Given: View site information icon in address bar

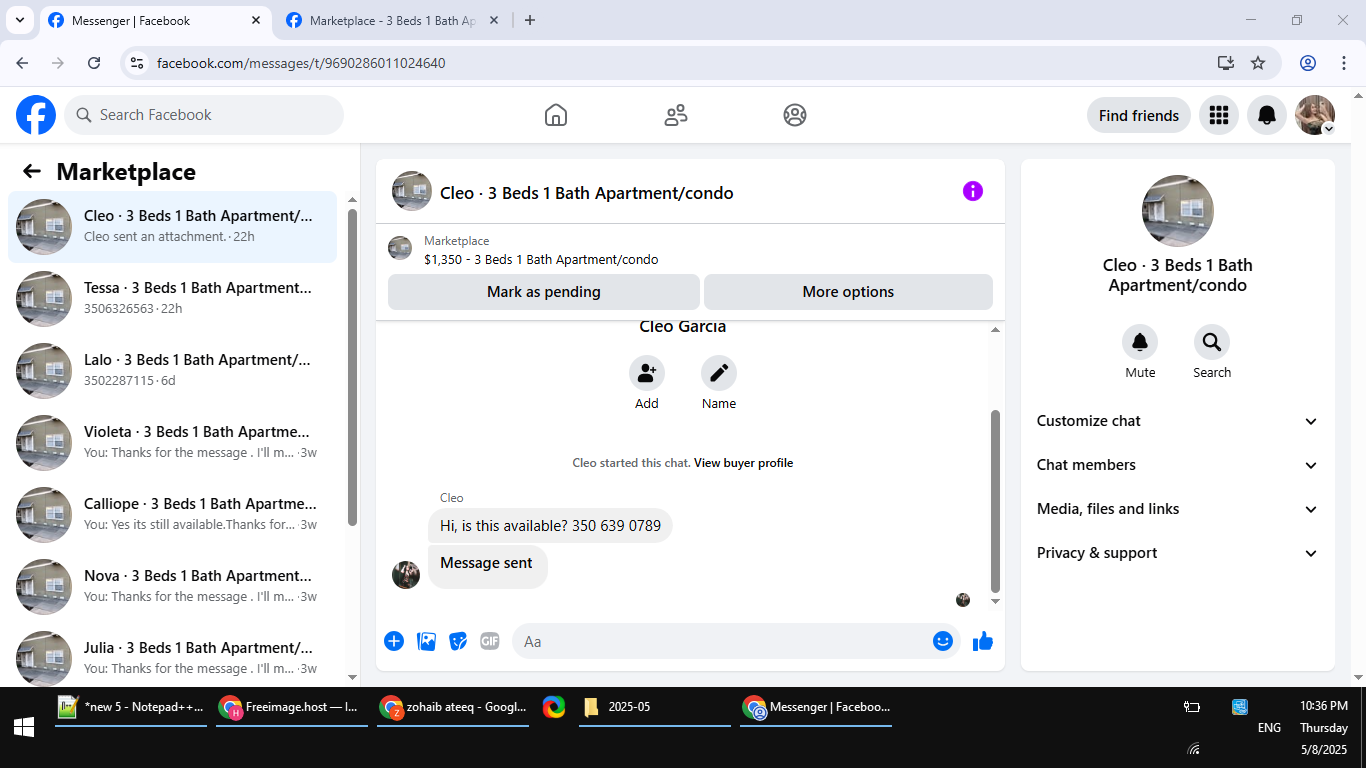Looking at the screenshot, I should tap(138, 63).
